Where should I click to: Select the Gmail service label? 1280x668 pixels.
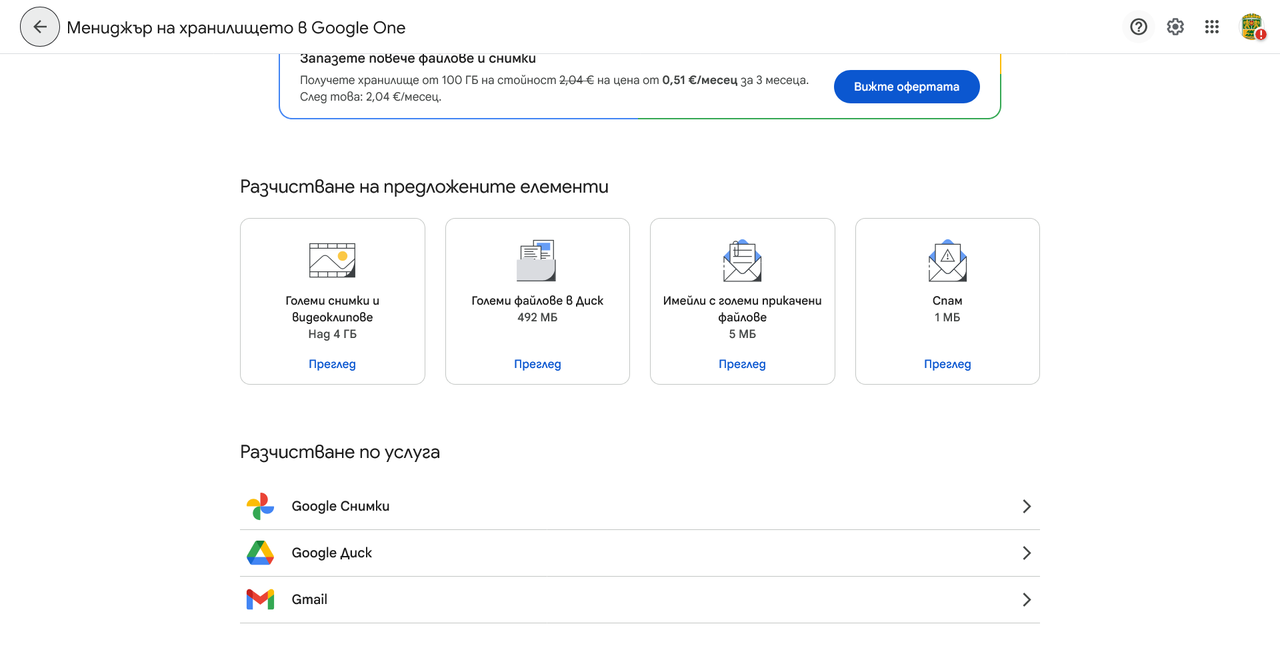tap(309, 599)
